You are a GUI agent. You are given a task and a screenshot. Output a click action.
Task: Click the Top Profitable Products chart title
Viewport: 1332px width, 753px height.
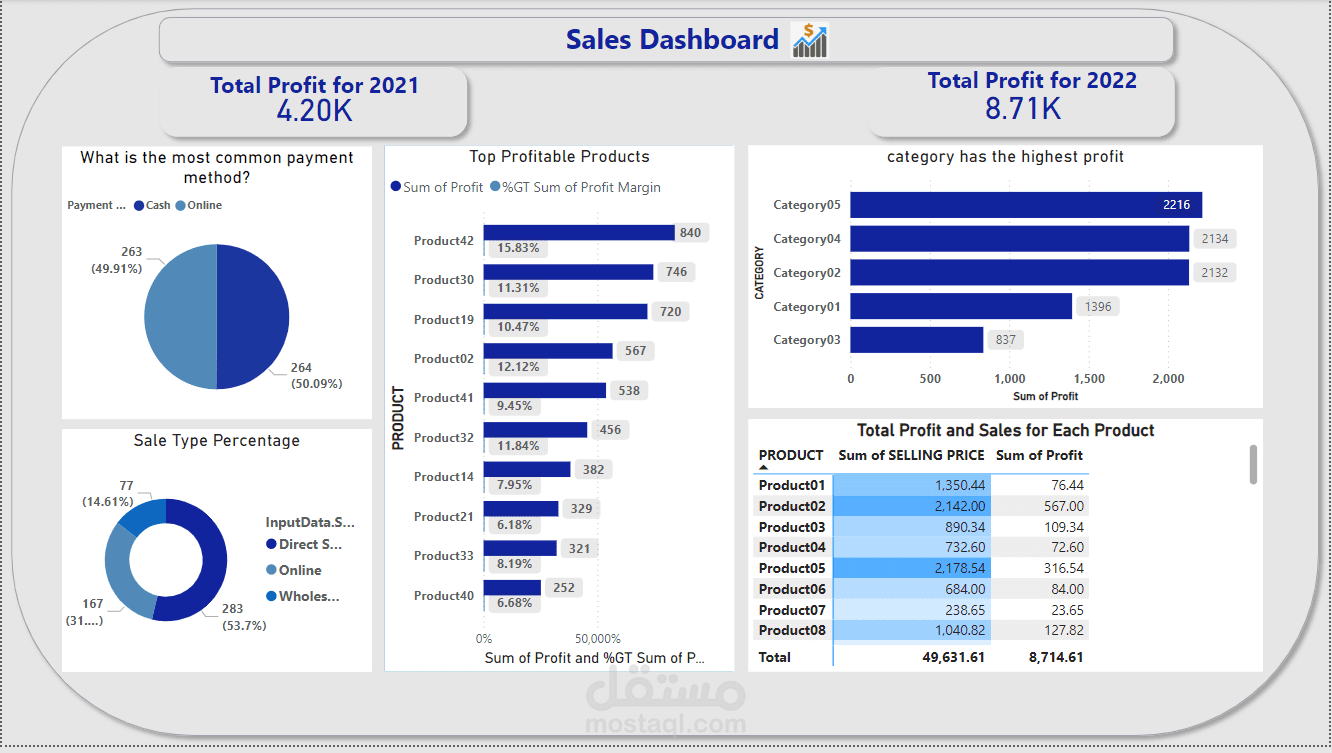click(x=560, y=156)
